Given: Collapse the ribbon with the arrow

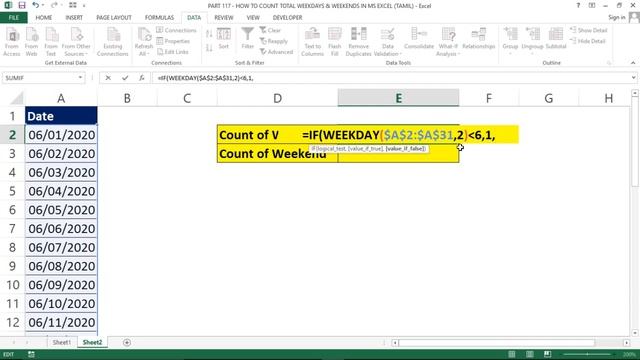Looking at the screenshot, I should coord(633,63).
